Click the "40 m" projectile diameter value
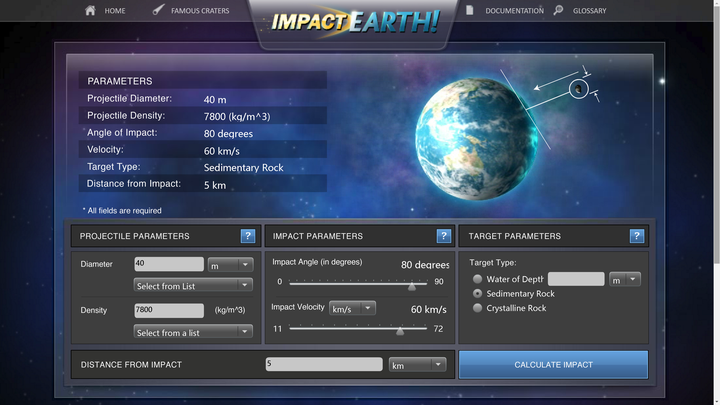This screenshot has height=405, width=720. [215, 100]
